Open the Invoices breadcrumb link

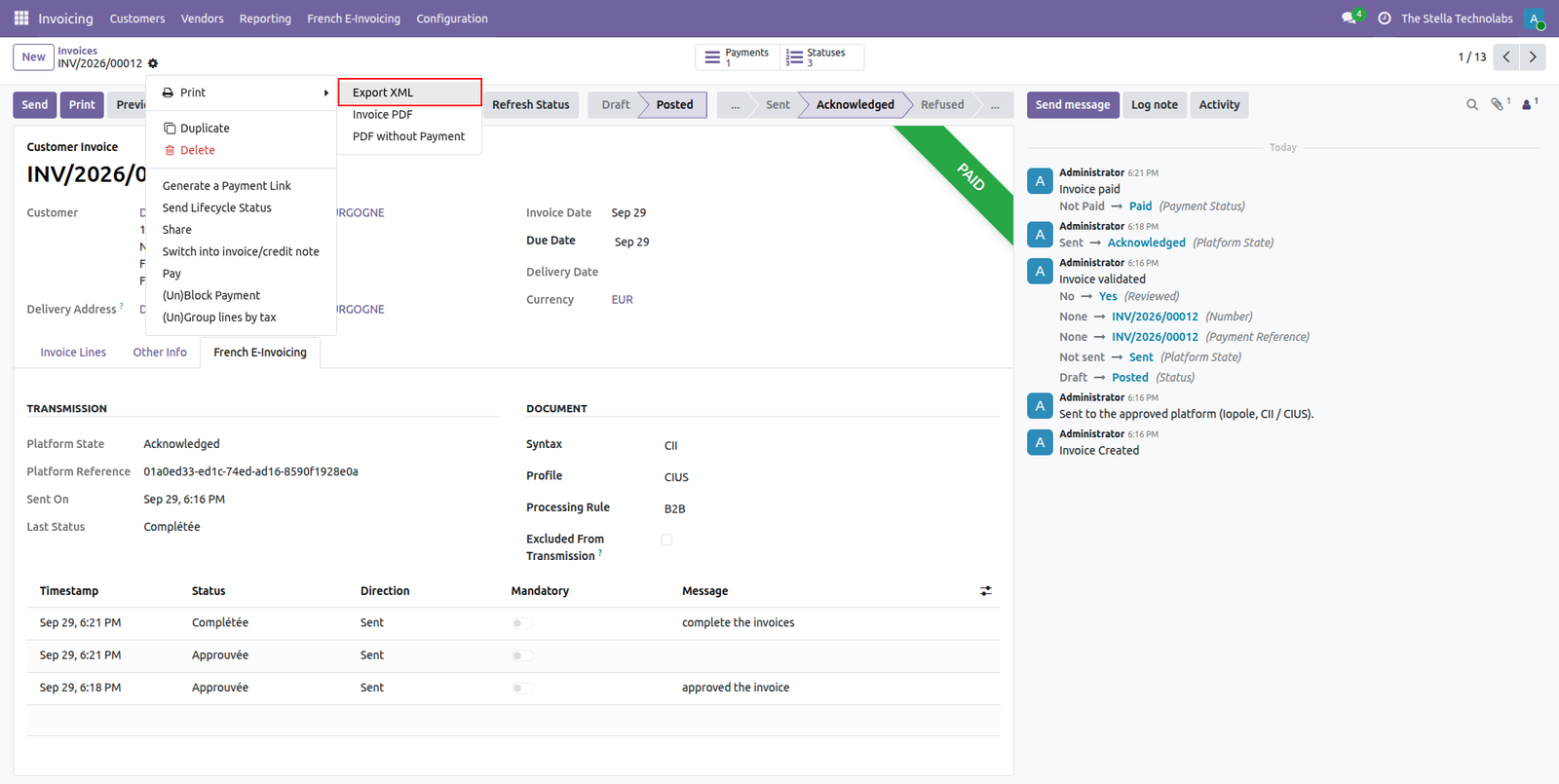[x=77, y=51]
